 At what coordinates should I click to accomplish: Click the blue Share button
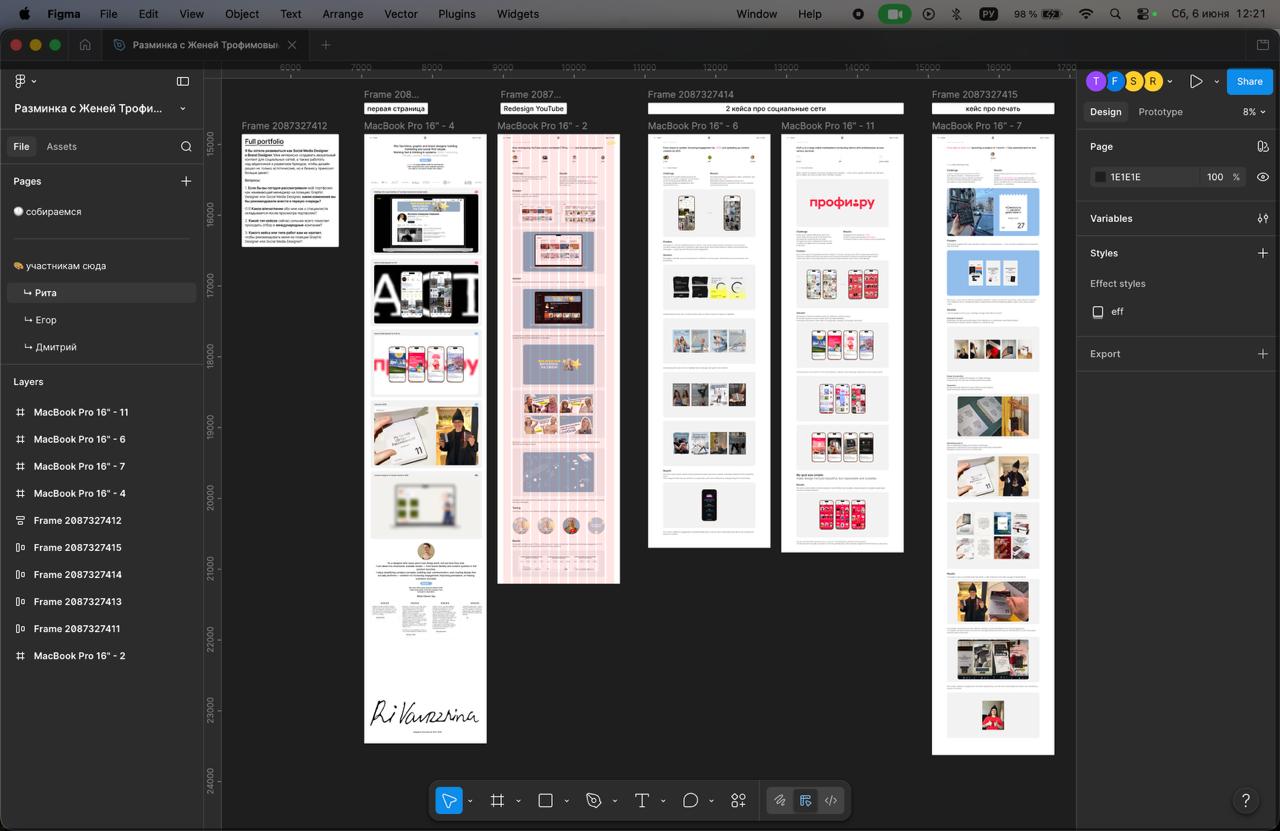[1249, 81]
